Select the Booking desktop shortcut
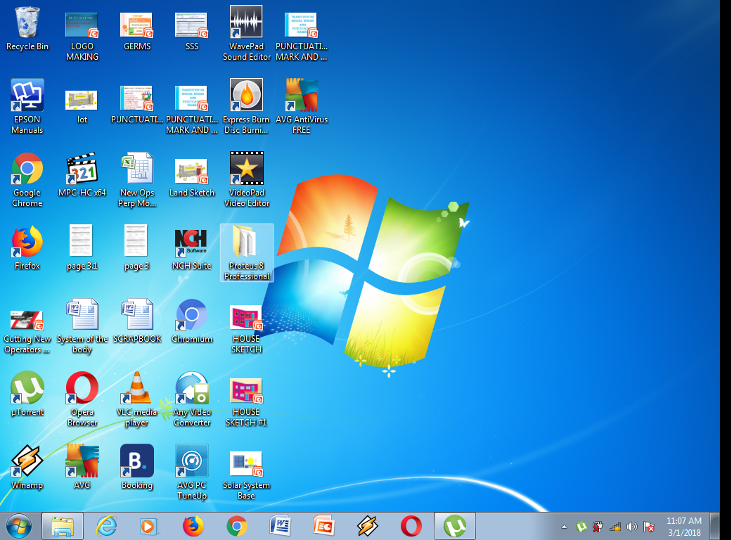Image resolution: width=731 pixels, height=540 pixels. pyautogui.click(x=137, y=462)
